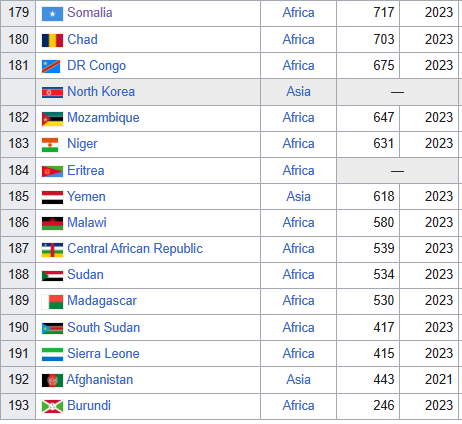Click the Africa link in Sudan's row
Viewport: 462px width, 424px height.
tap(298, 275)
